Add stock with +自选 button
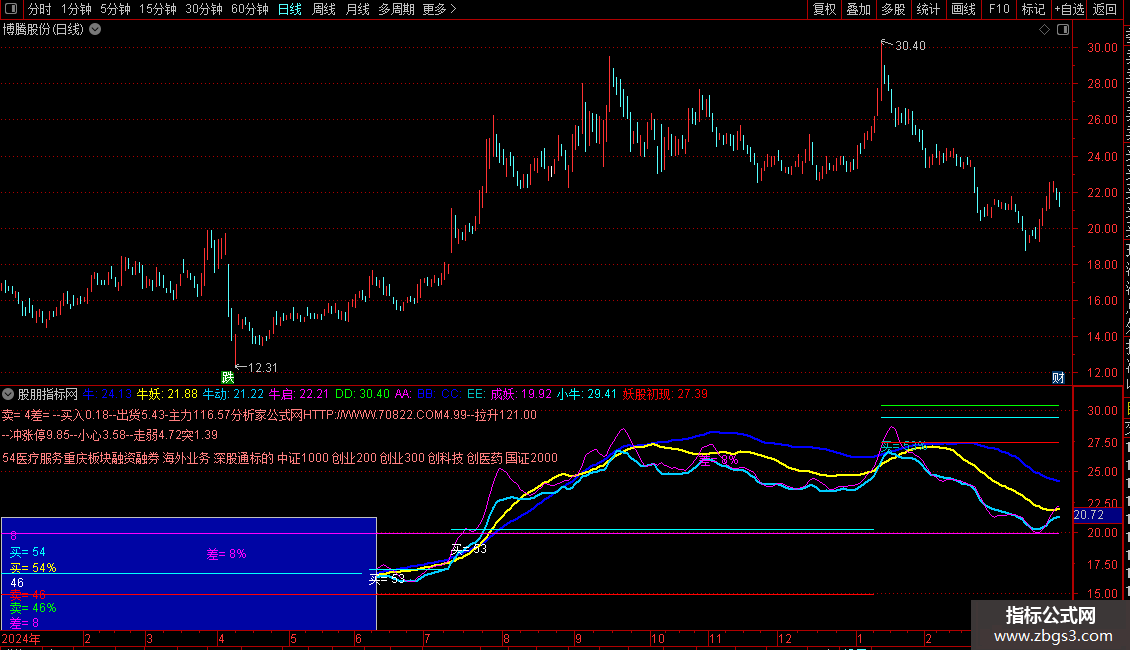The height and width of the screenshot is (650, 1130). (1069, 9)
